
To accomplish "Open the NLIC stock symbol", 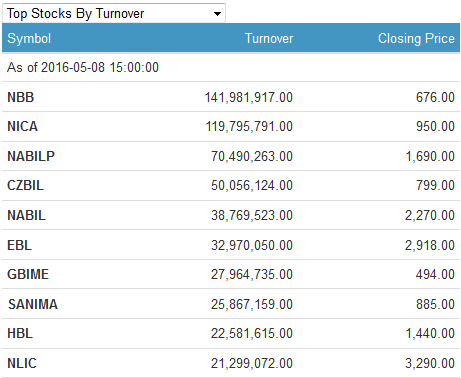I will pos(22,363).
